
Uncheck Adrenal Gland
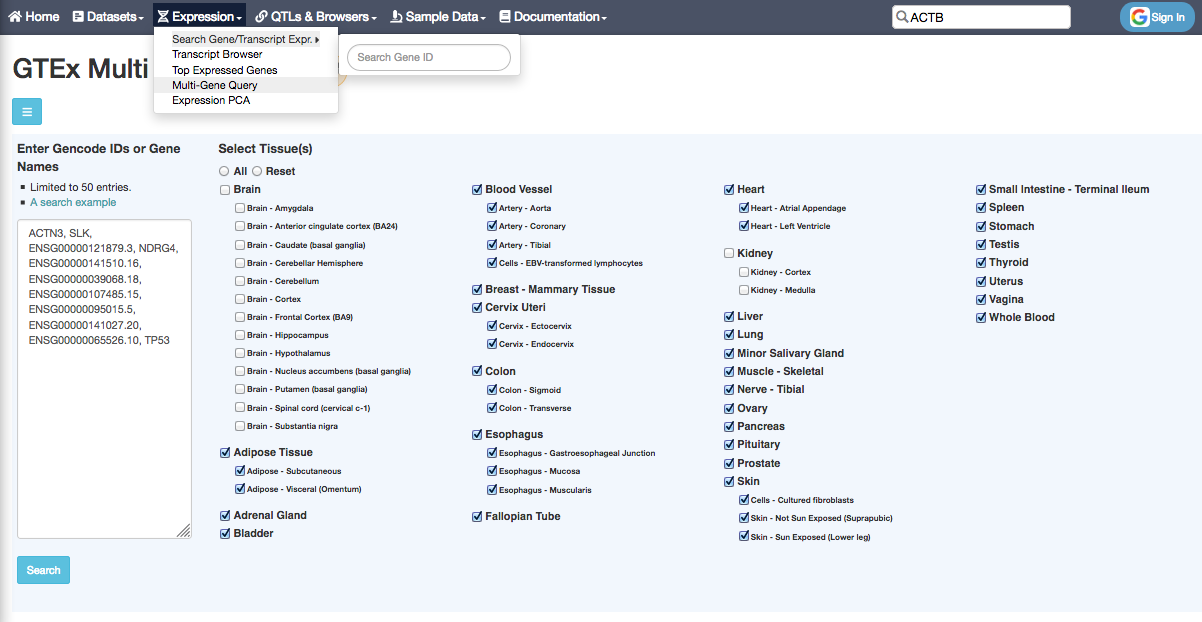[x=225, y=515]
